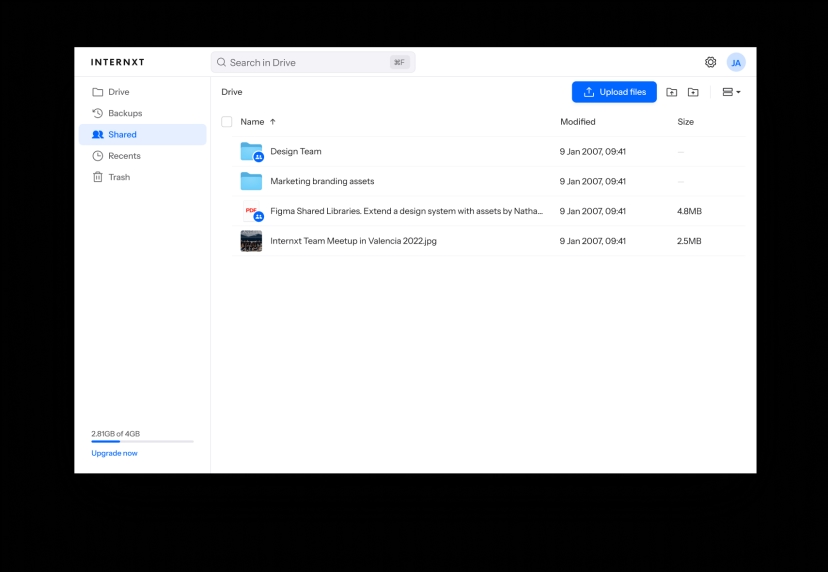Click the Upload files button
Image resolution: width=828 pixels, height=572 pixels.
click(x=614, y=92)
